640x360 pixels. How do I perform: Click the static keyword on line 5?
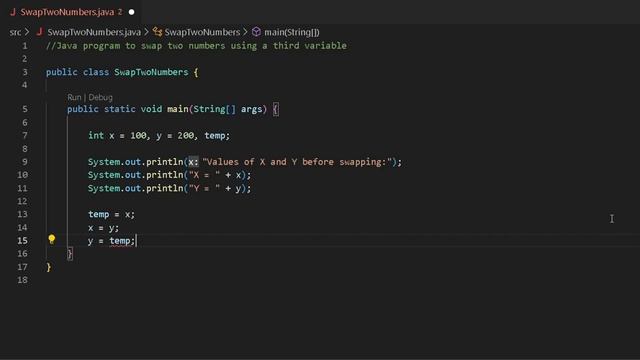[120, 109]
